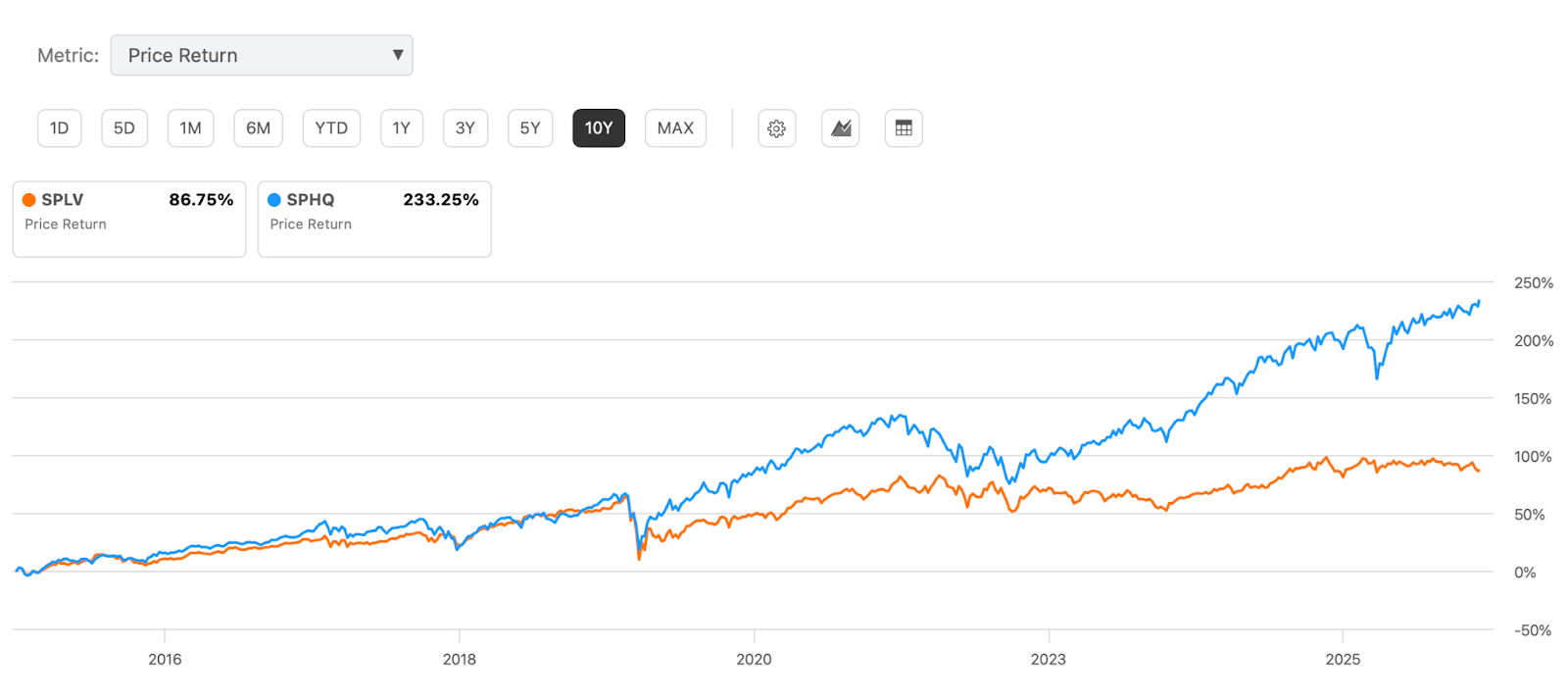
Task: Click the orange SPLV color dot
Action: [29, 200]
